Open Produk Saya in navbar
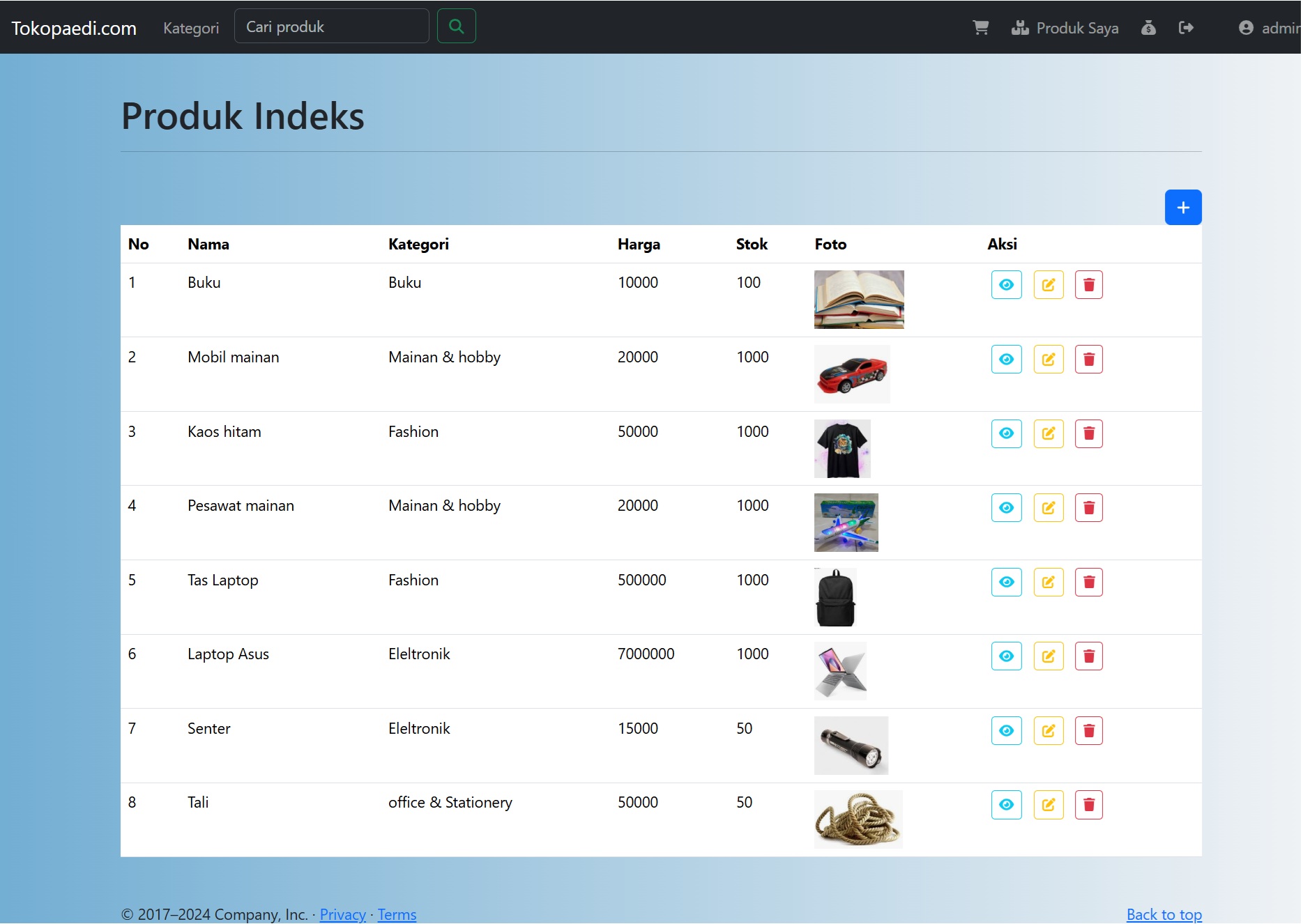Viewport: 1303px width, 924px height. tap(1065, 28)
